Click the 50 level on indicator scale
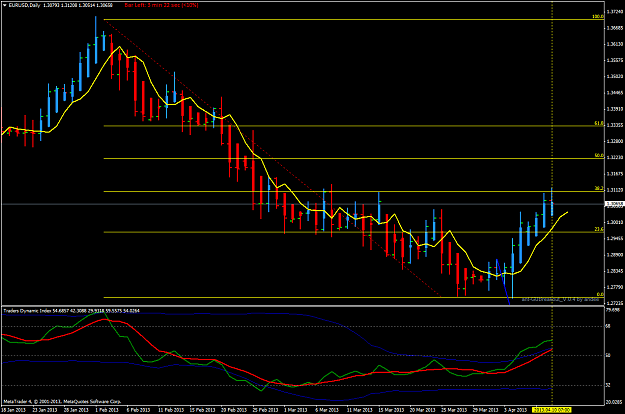Screen dimensions: 625x414 pyautogui.click(x=608, y=355)
